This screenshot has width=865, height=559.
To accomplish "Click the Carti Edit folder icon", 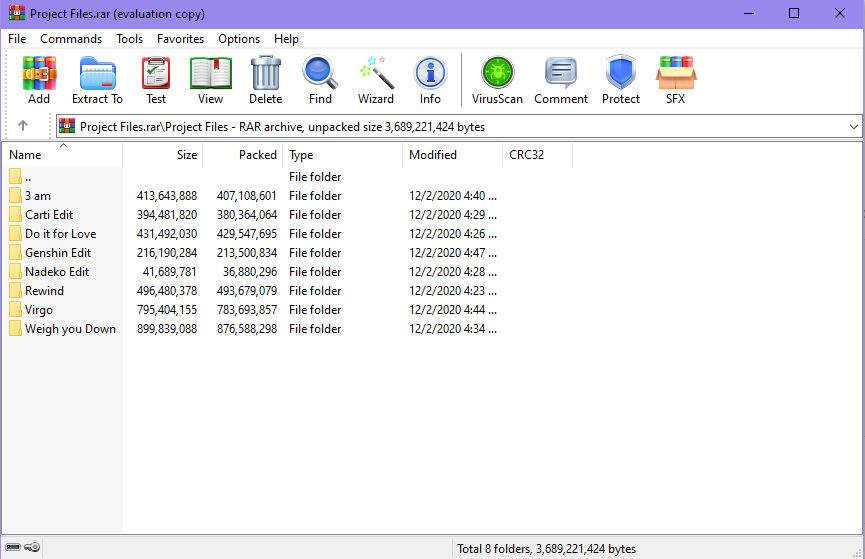I will pyautogui.click(x=15, y=215).
